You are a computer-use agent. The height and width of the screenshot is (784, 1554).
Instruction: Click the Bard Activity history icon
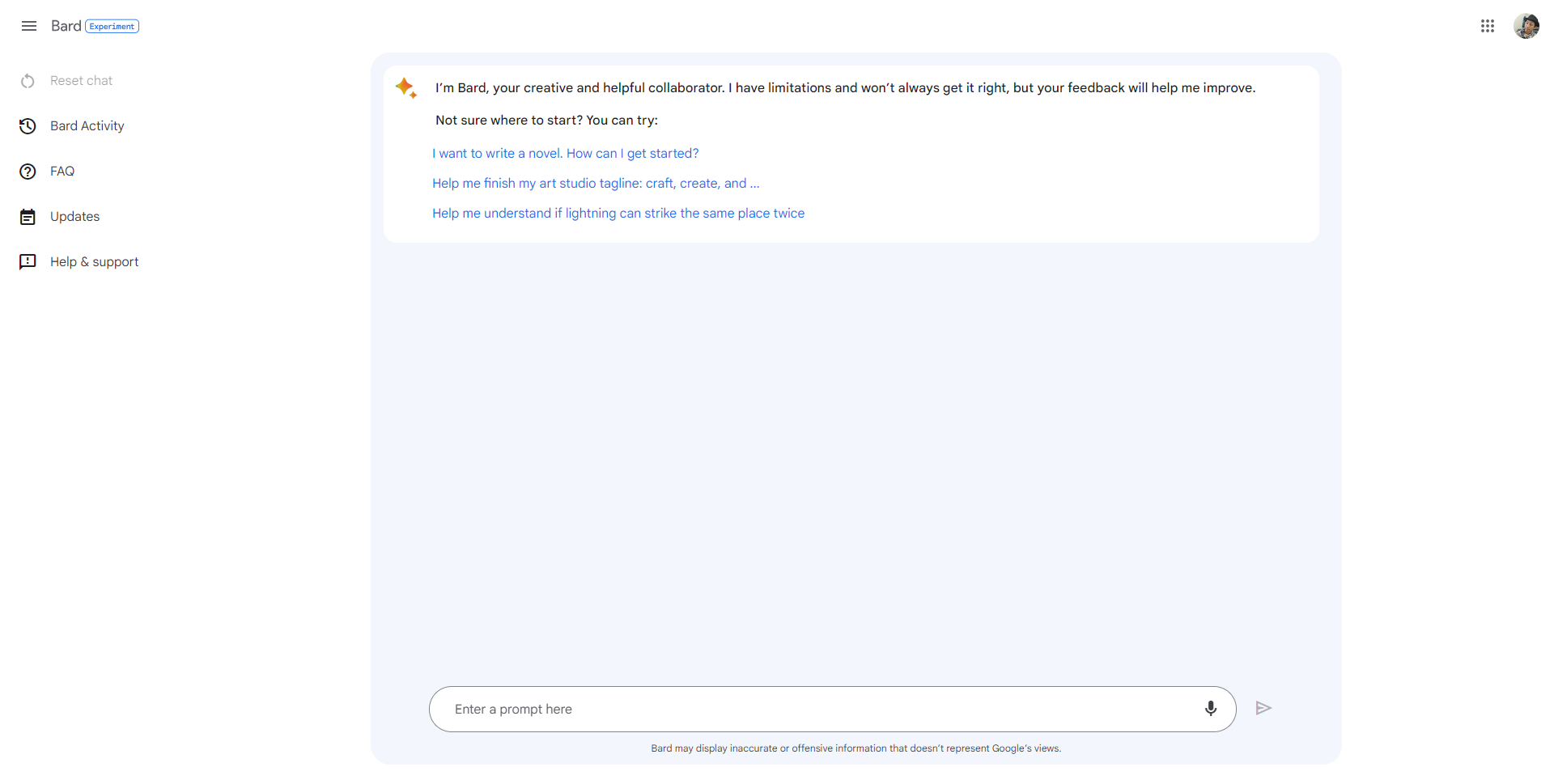(x=28, y=126)
